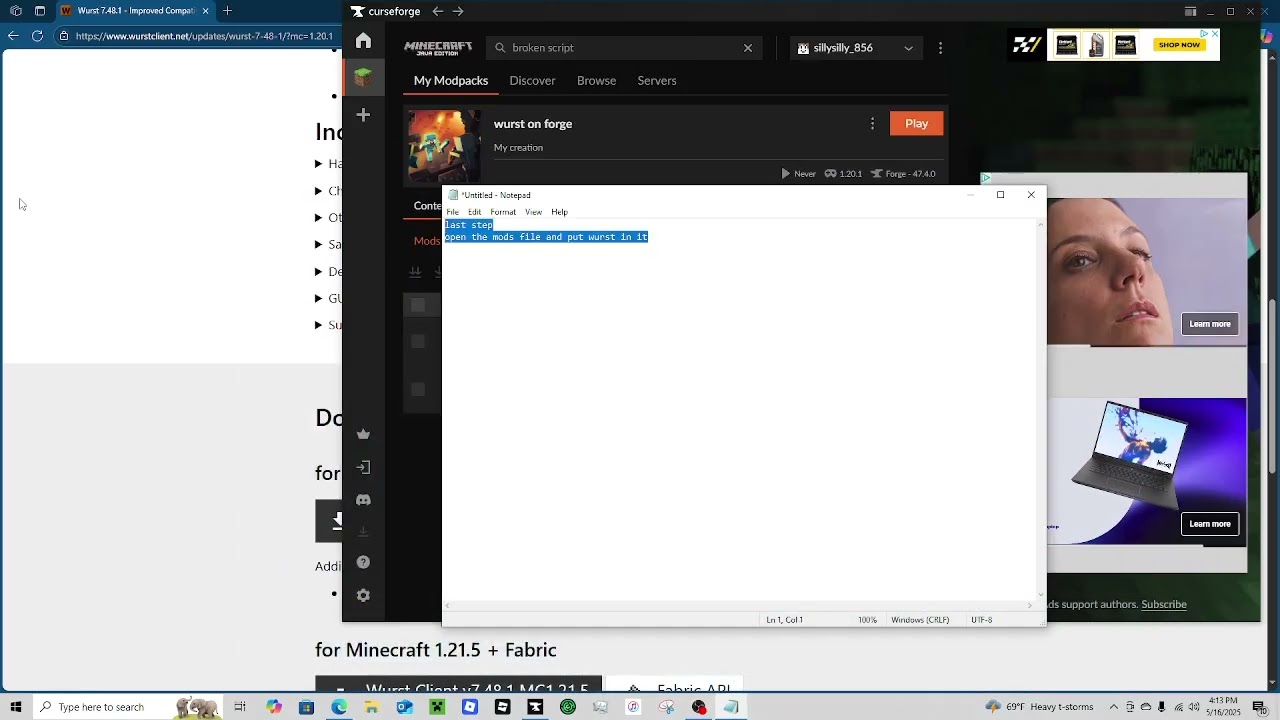
Task: Click Learn more on the woman's face ad
Action: coord(1210,324)
